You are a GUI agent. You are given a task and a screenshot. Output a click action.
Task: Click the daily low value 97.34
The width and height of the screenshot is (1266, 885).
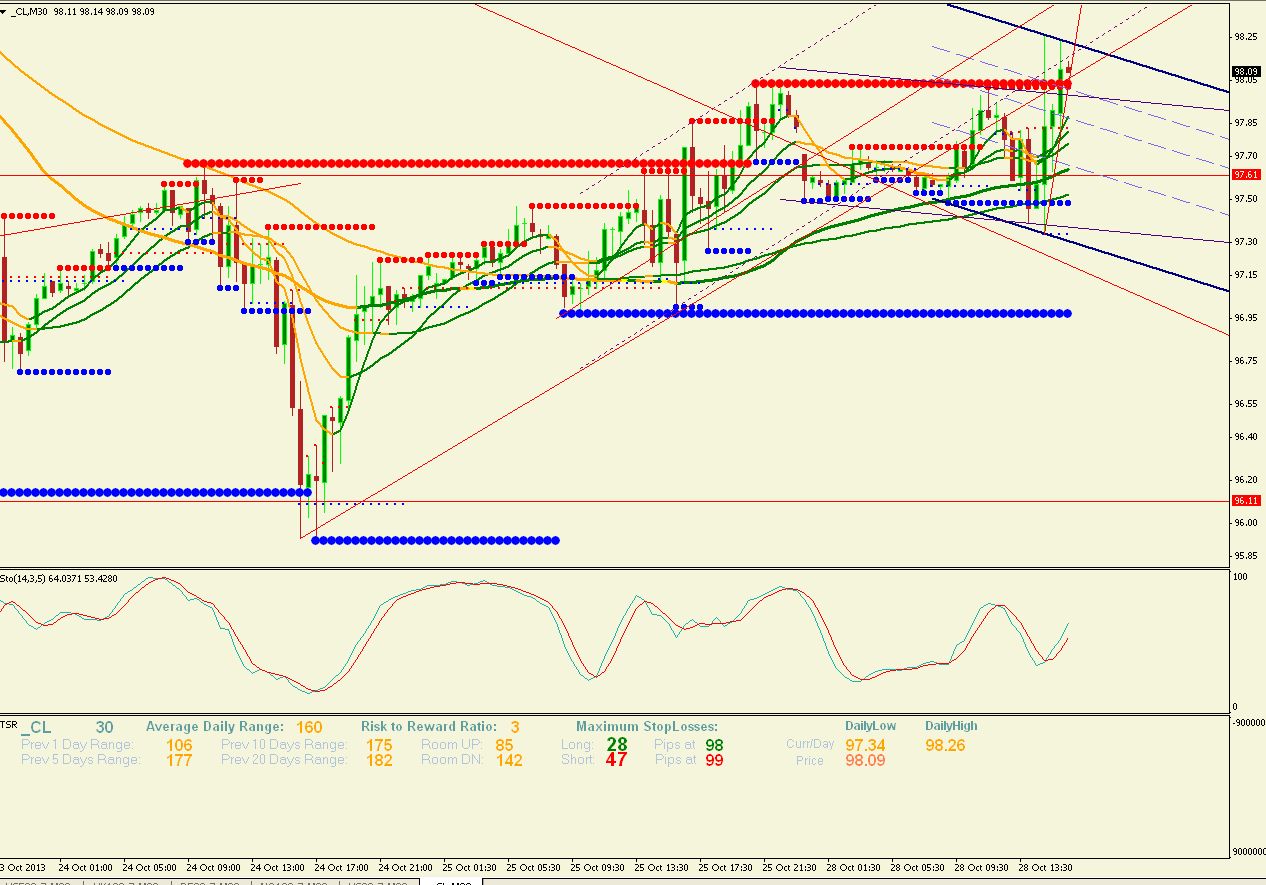point(865,745)
